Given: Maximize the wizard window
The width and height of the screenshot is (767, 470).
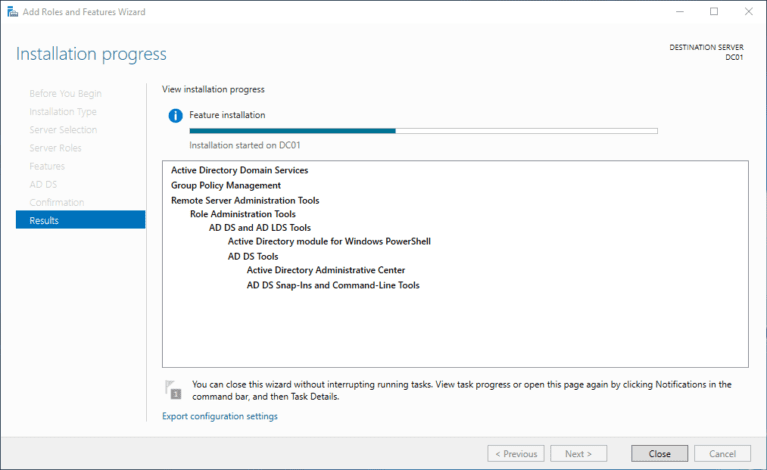Looking at the screenshot, I should coord(714,12).
